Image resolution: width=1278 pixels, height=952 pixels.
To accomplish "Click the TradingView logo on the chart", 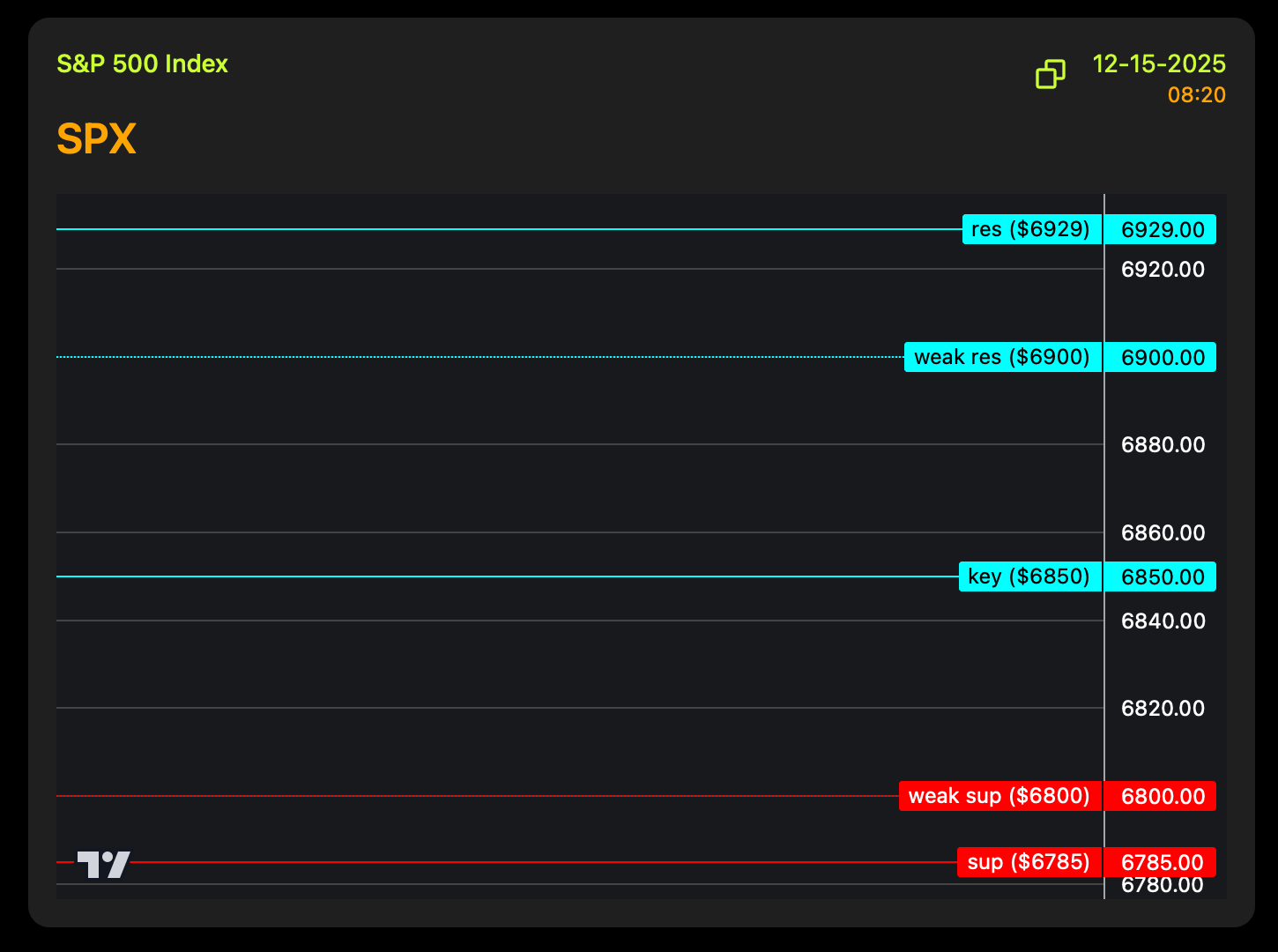I will [103, 864].
